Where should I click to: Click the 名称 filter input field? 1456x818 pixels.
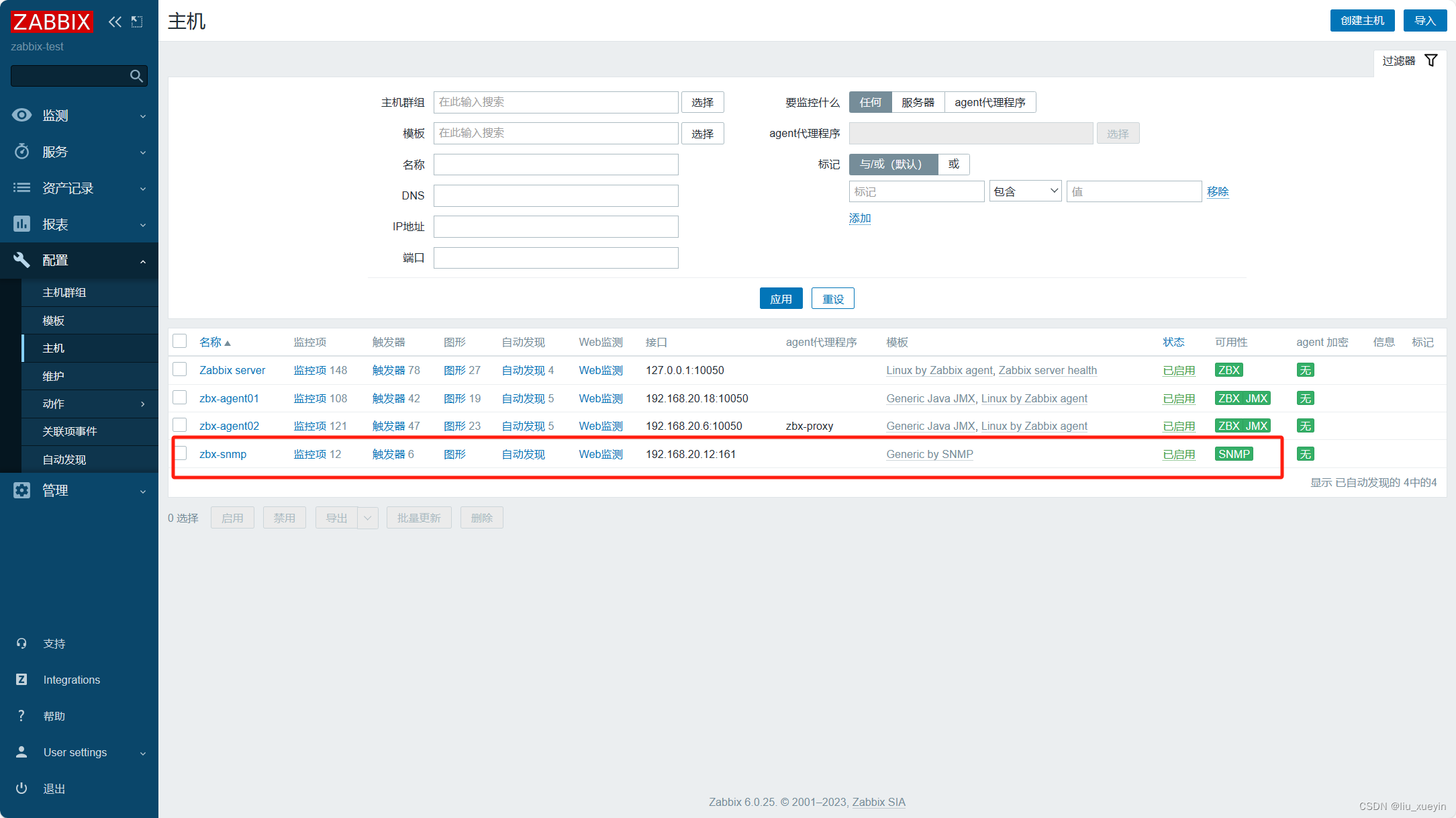(556, 165)
